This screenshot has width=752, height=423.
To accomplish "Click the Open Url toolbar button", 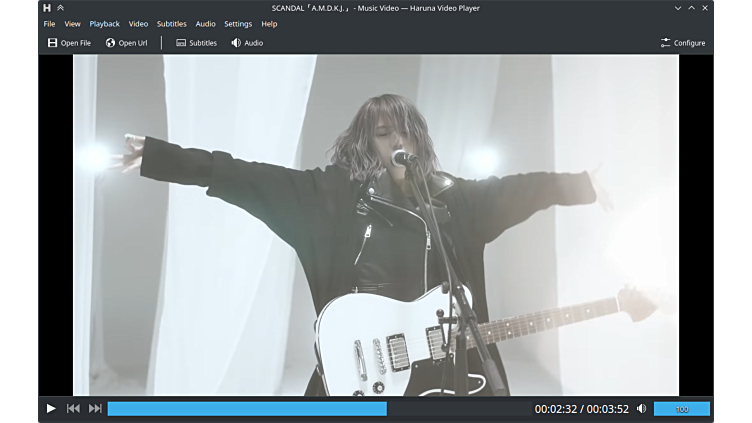I will click(126, 43).
